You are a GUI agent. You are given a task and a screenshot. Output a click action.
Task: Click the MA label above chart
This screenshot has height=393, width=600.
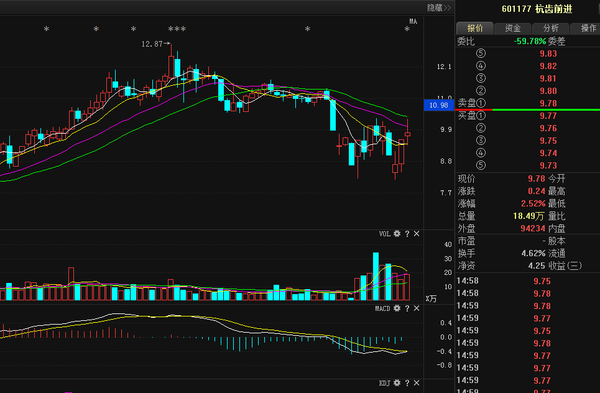[x=413, y=21]
